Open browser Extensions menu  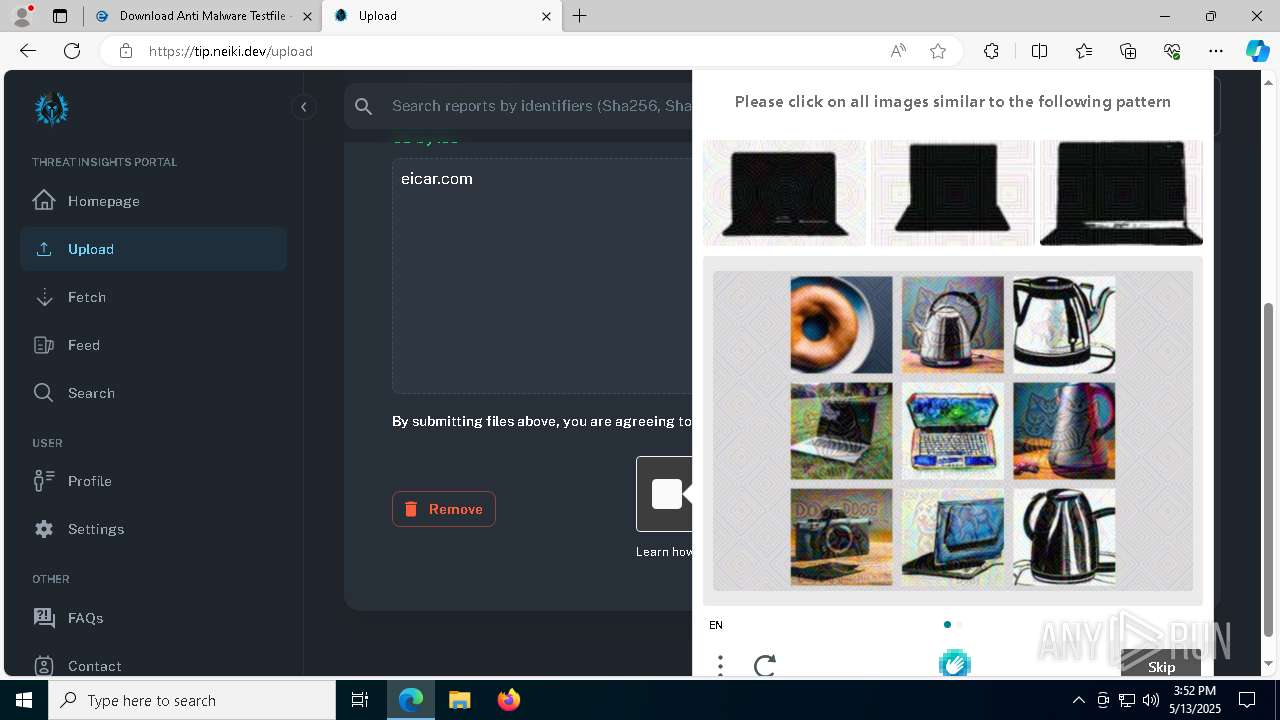pyautogui.click(x=991, y=51)
